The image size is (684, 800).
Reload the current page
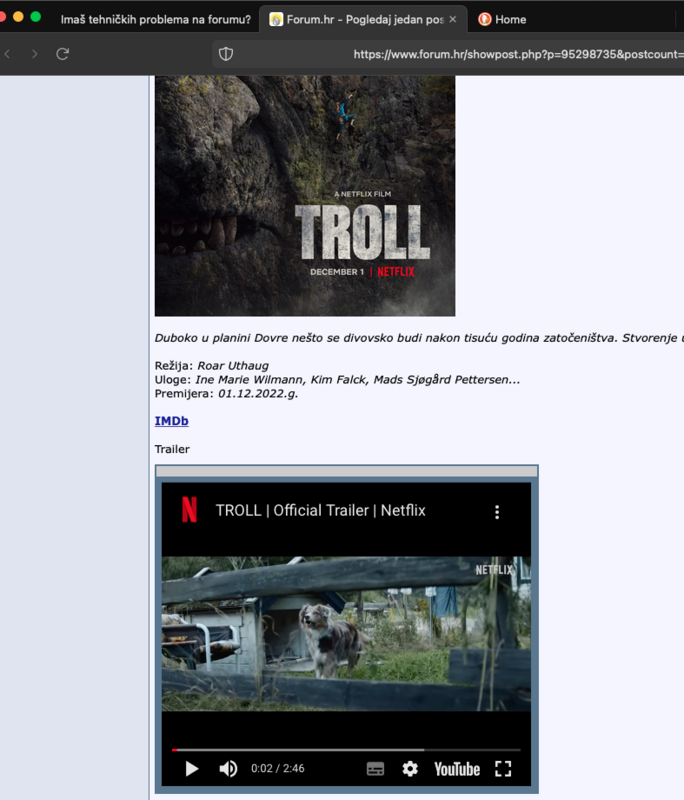(62, 54)
